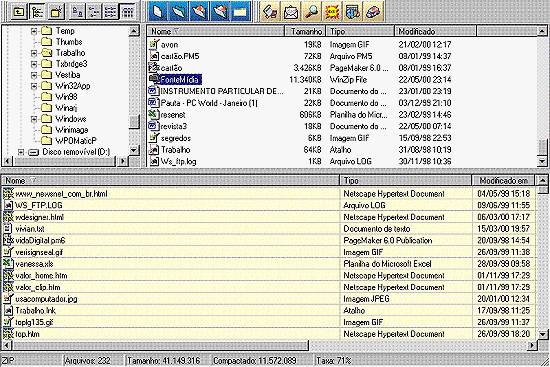Click the Excel icon beside resenet

(x=153, y=114)
